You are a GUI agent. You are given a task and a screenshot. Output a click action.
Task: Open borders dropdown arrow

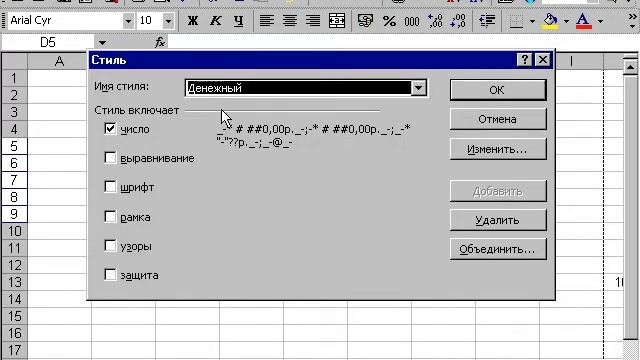pyautogui.click(x=532, y=21)
